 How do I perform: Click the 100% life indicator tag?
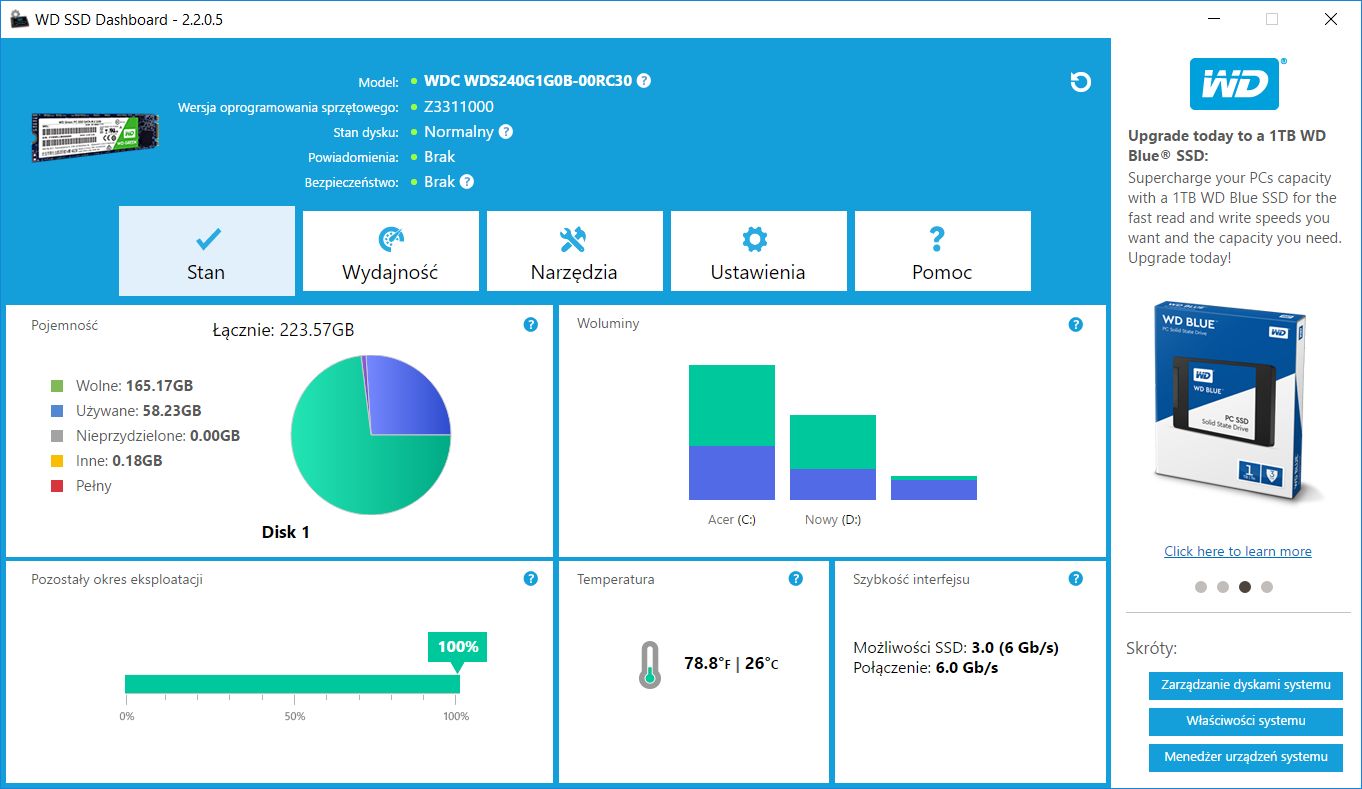coord(458,647)
